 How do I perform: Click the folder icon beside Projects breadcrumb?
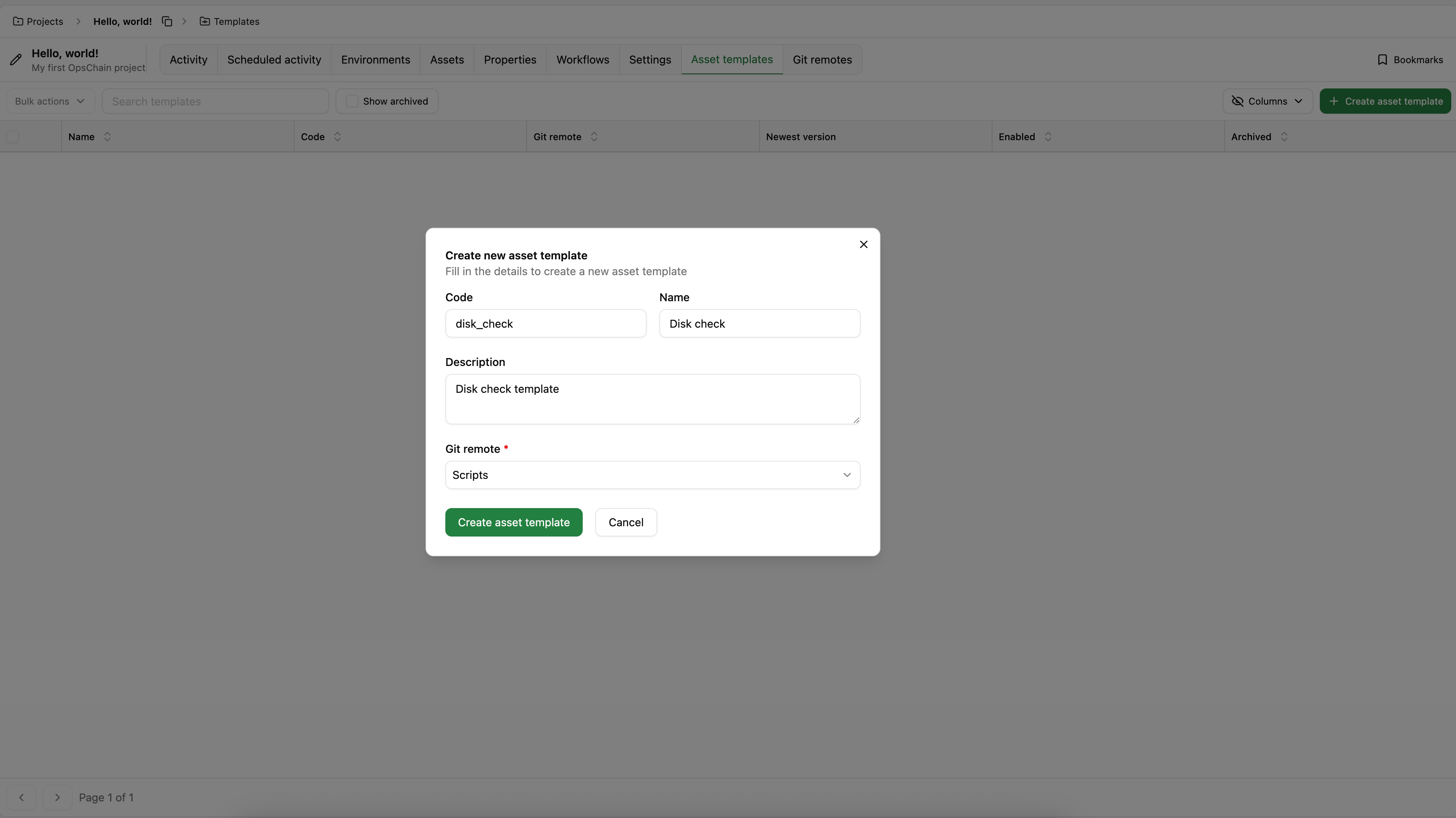[x=19, y=21]
